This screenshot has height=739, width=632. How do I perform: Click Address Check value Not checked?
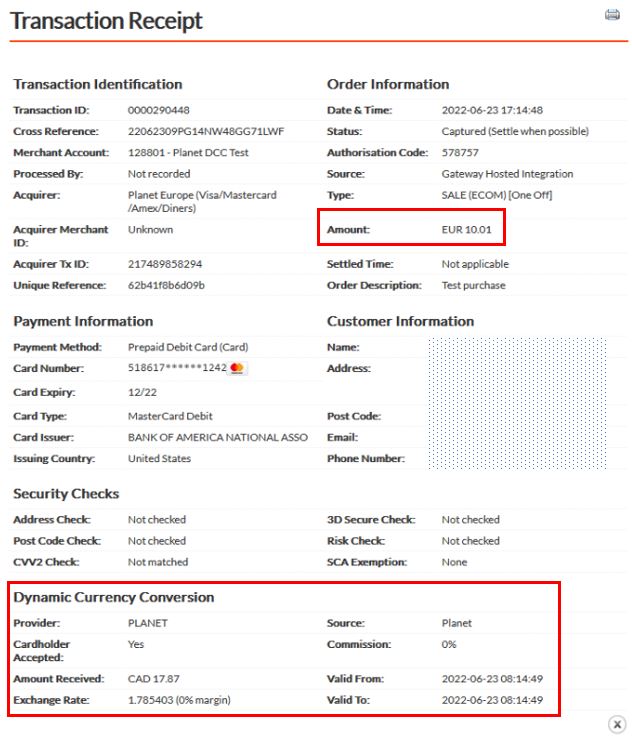[157, 519]
